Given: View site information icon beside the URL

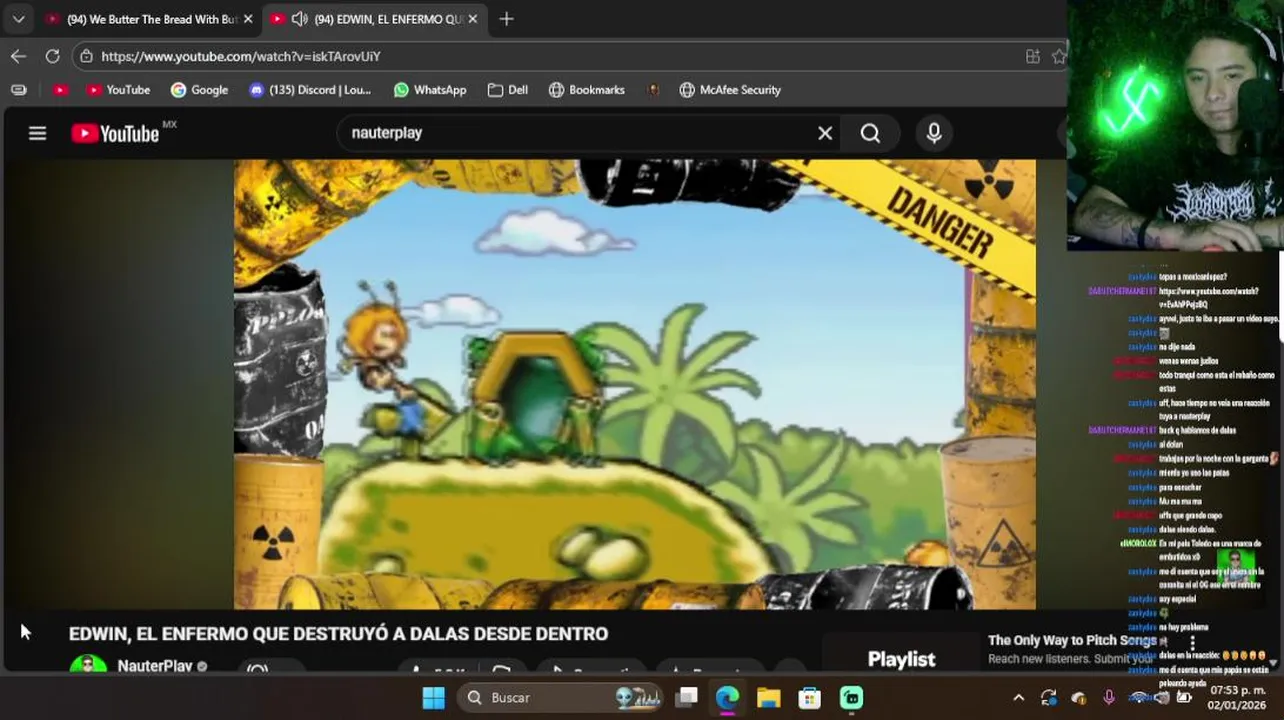Looking at the screenshot, I should tap(86, 56).
